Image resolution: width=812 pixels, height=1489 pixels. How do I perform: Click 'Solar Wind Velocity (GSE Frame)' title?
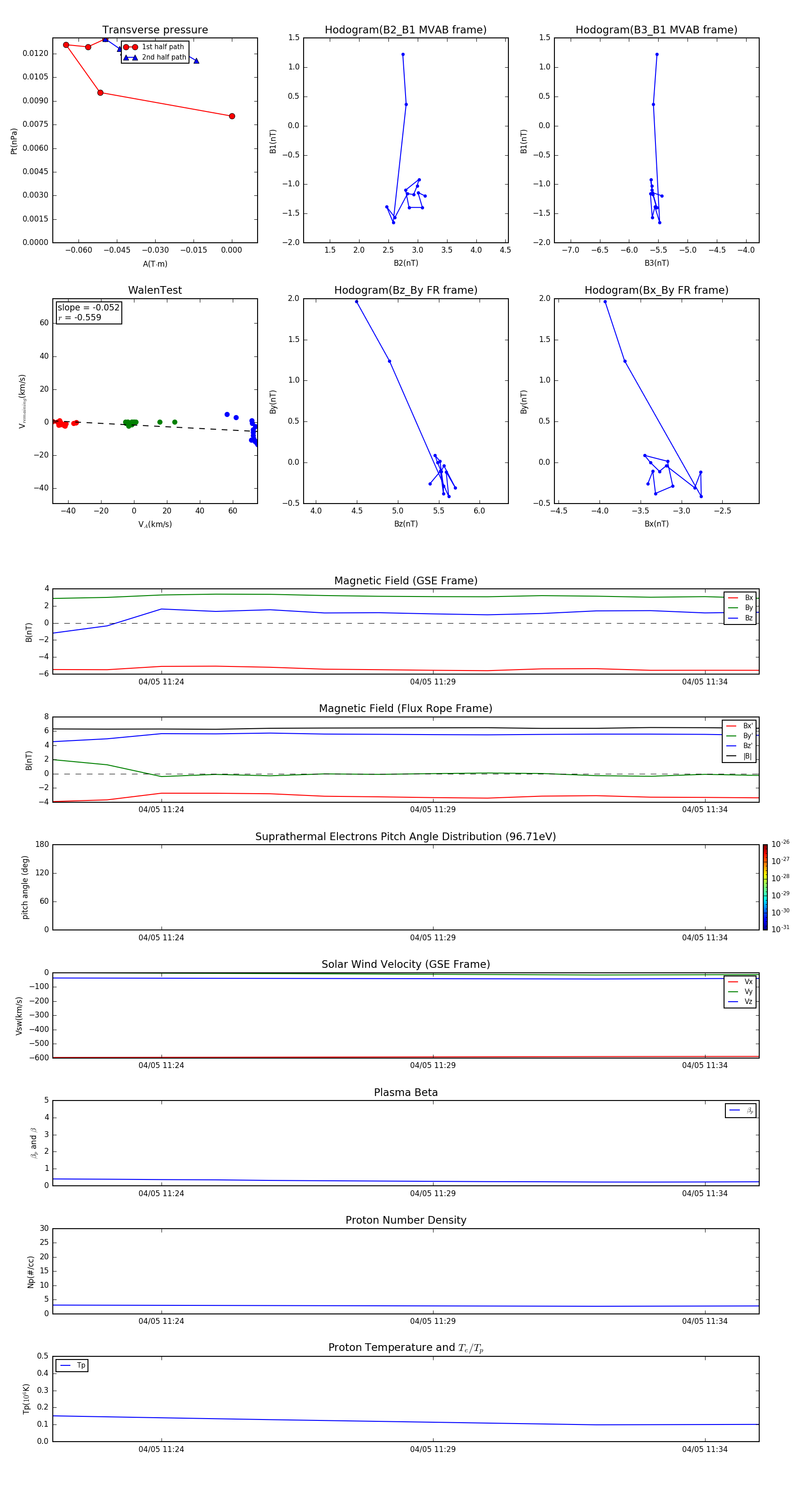[x=406, y=964]
